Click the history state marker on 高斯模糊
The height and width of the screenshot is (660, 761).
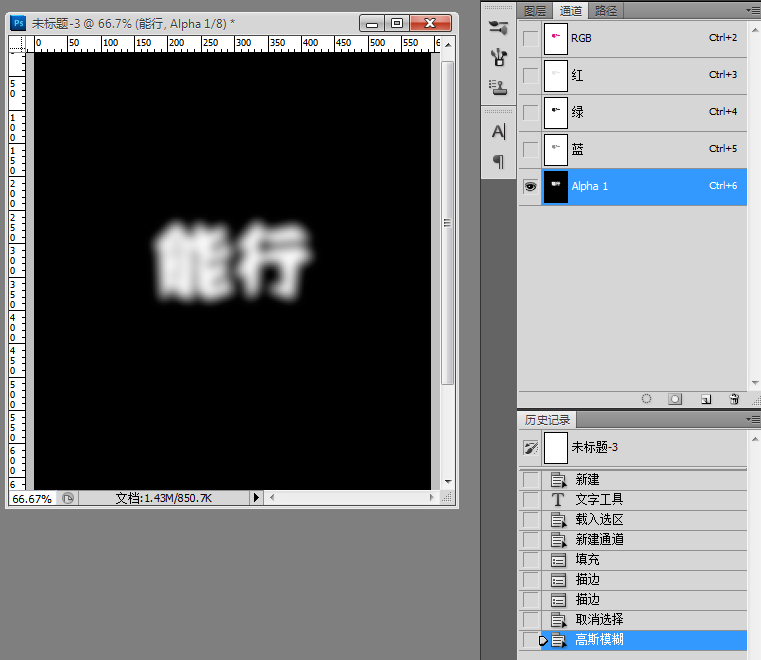(543, 641)
